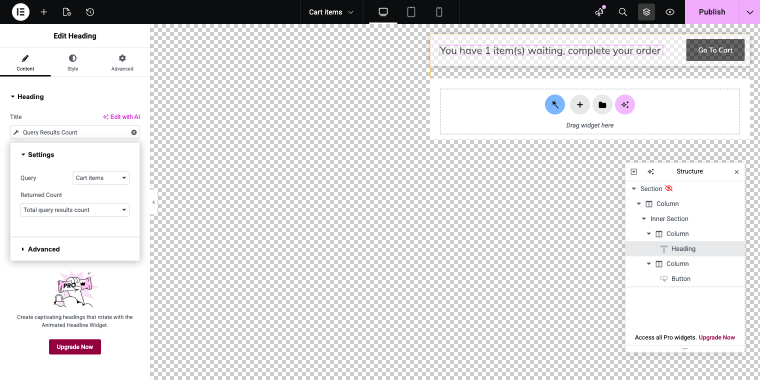
Task: Switch to the Content tab
Action: click(25, 63)
